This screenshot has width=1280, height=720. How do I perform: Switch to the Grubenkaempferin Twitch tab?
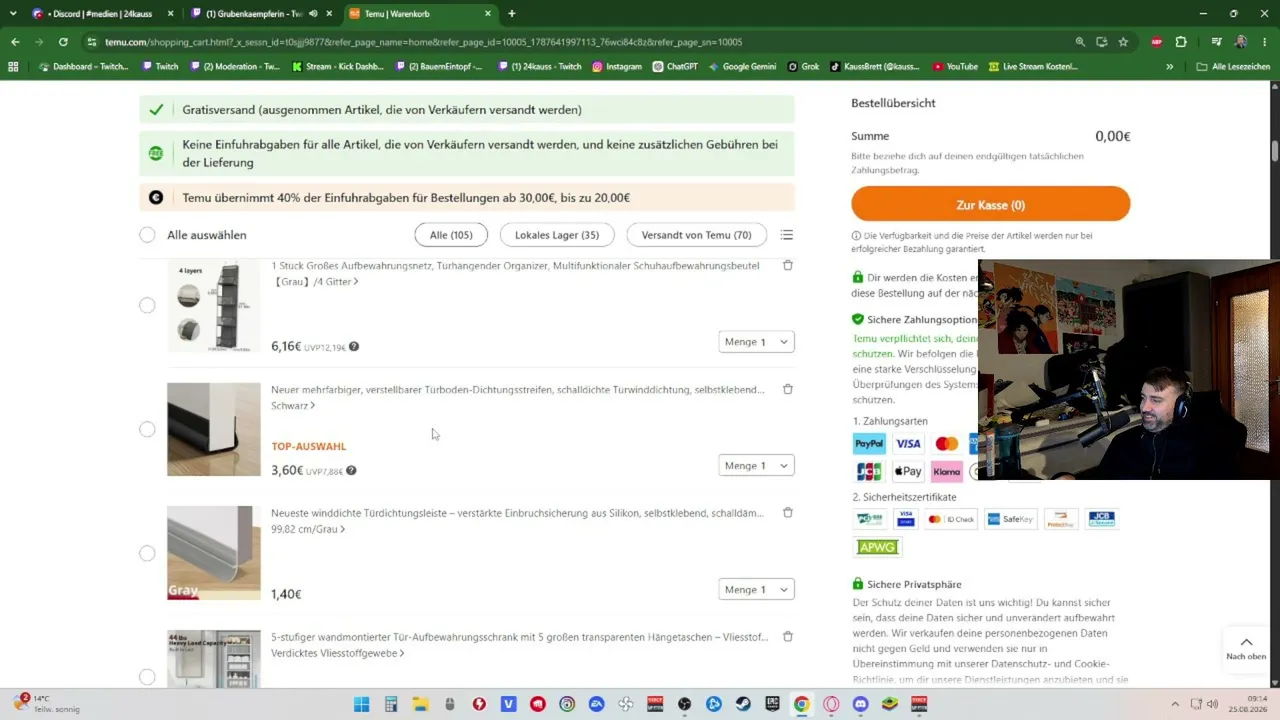(264, 14)
